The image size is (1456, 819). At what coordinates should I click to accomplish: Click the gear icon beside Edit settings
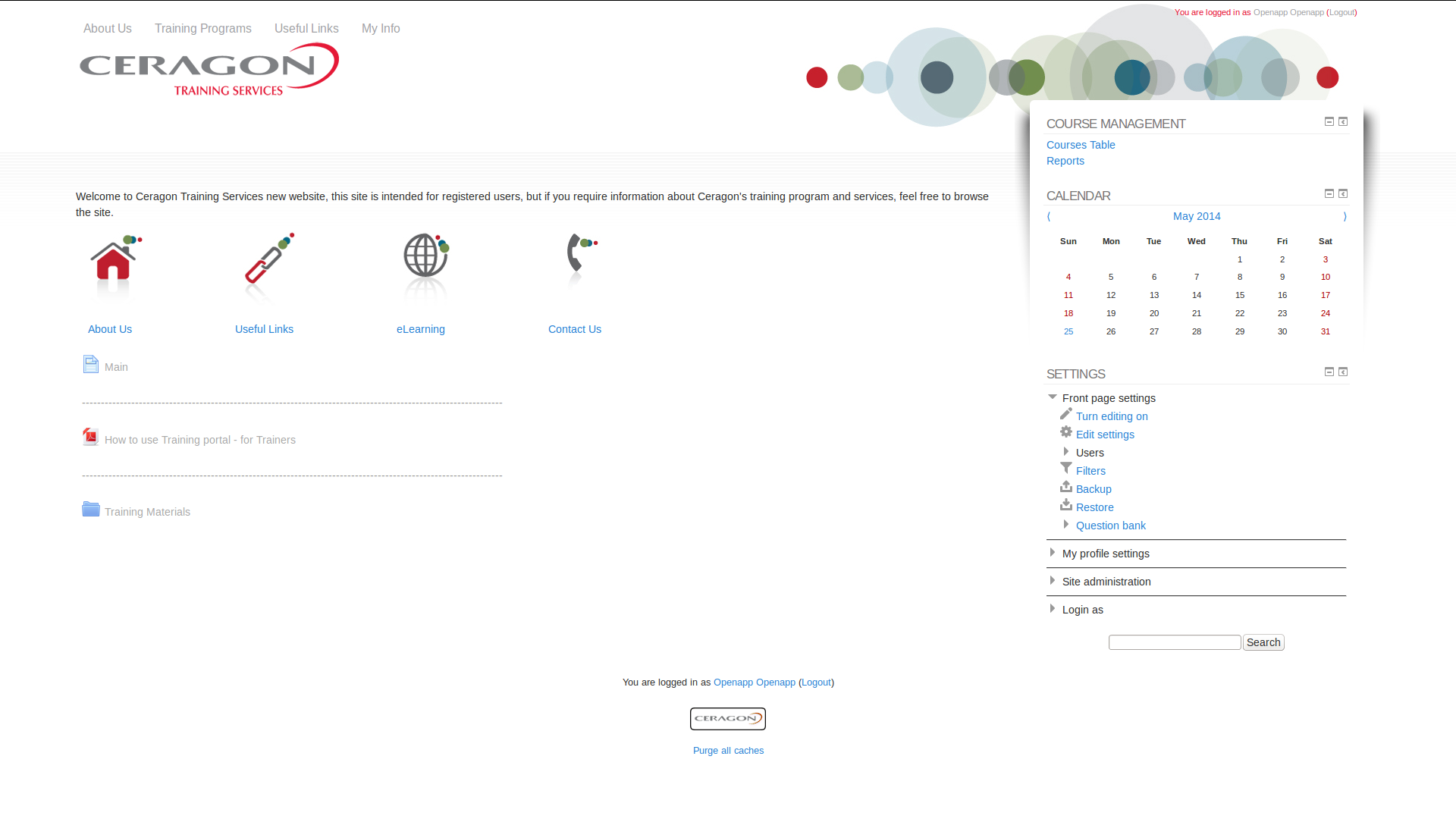coord(1066,432)
